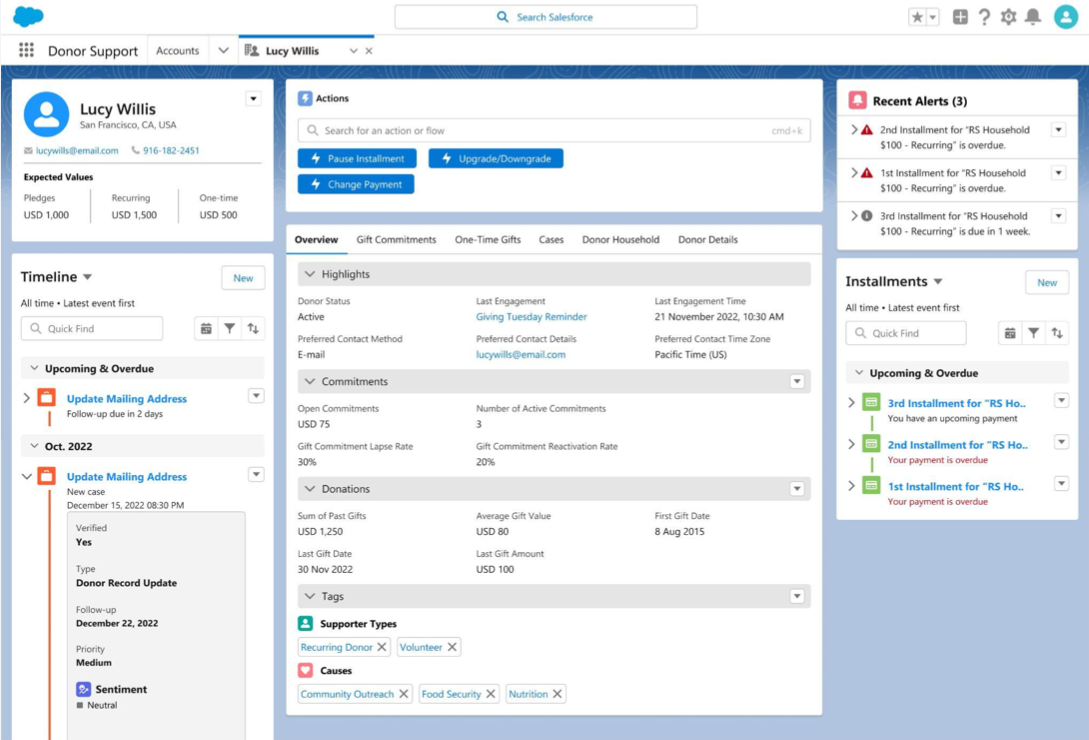Click Lucy Willis profile avatar
The width and height of the screenshot is (1089, 740).
click(47, 115)
